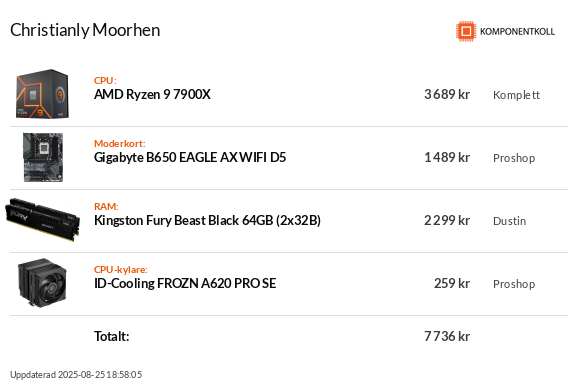Click the Kingston Fury RAM sticks image

pyautogui.click(x=43, y=220)
